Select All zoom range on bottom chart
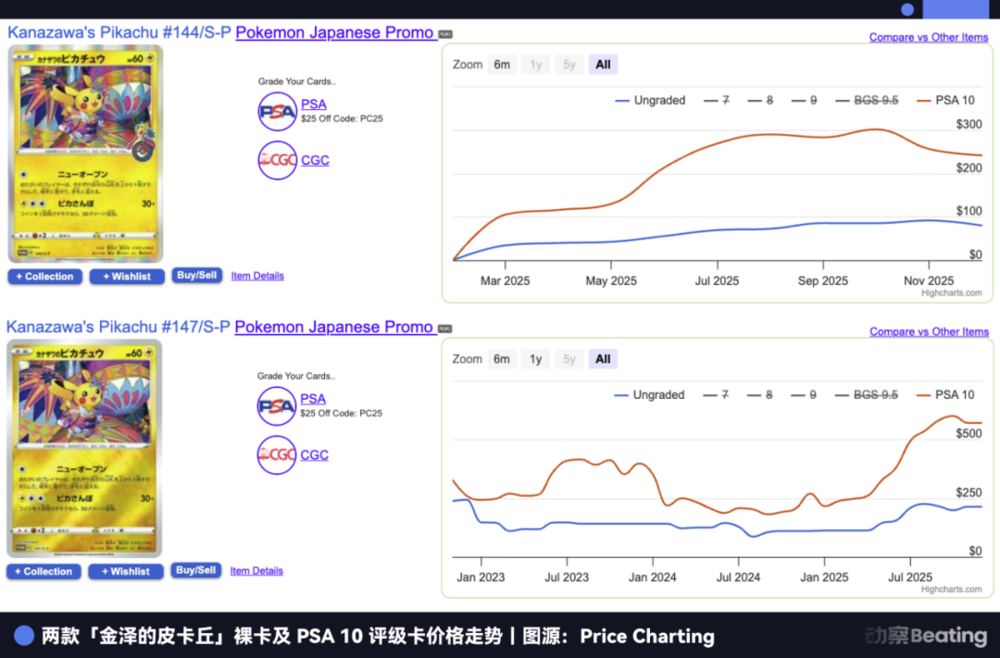1000x658 pixels. [x=603, y=360]
